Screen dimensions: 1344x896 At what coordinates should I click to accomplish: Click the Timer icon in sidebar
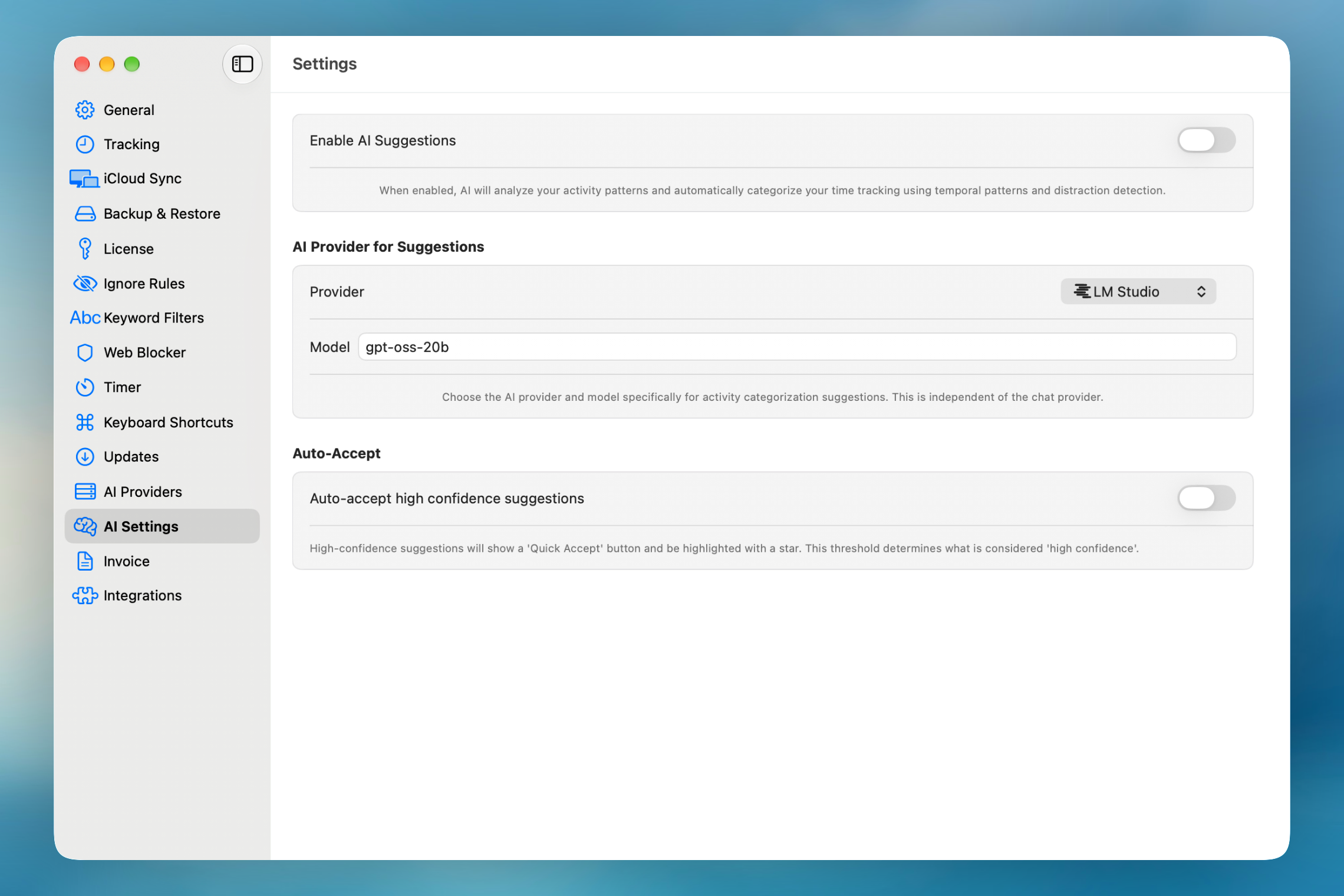coord(85,387)
